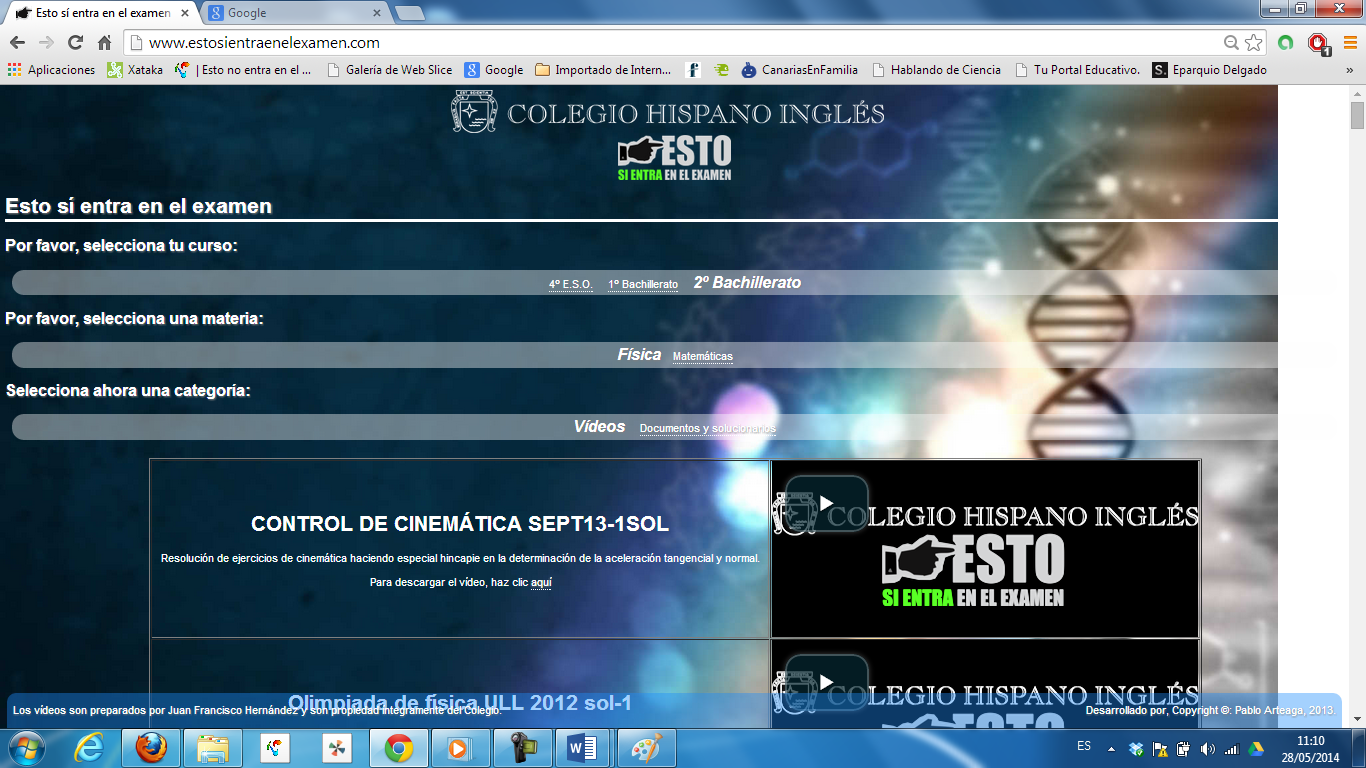Open the 'f' icon bookmark
The height and width of the screenshot is (768, 1366).
pyautogui.click(x=693, y=70)
